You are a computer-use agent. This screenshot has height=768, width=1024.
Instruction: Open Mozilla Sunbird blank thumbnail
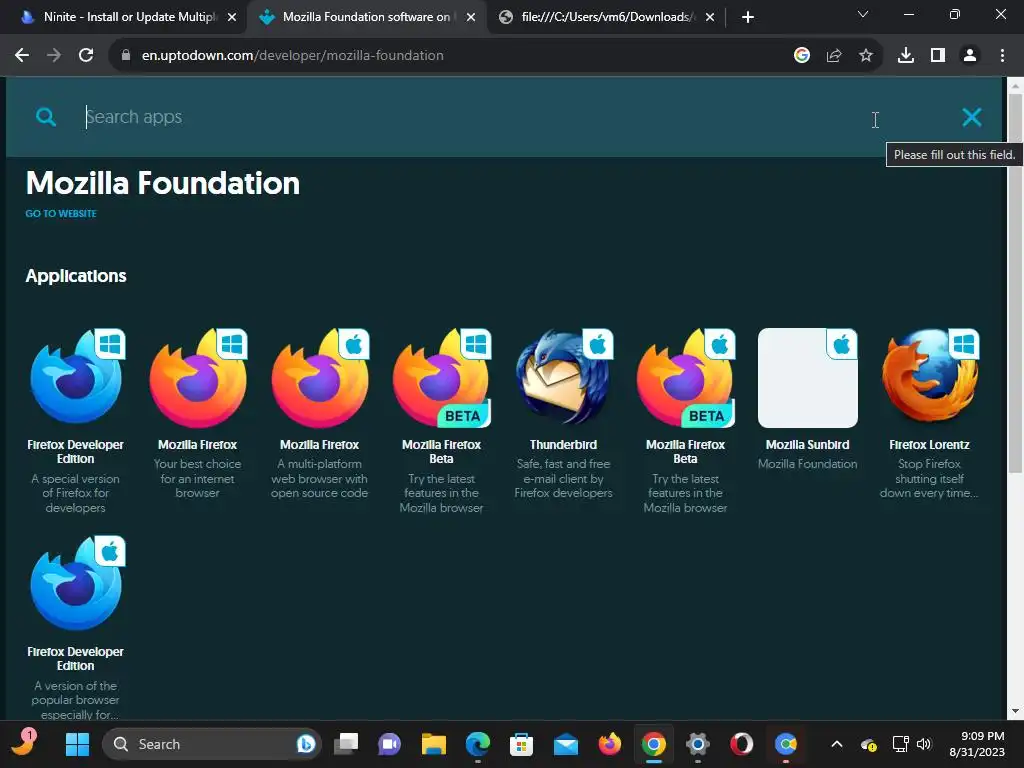(x=808, y=378)
